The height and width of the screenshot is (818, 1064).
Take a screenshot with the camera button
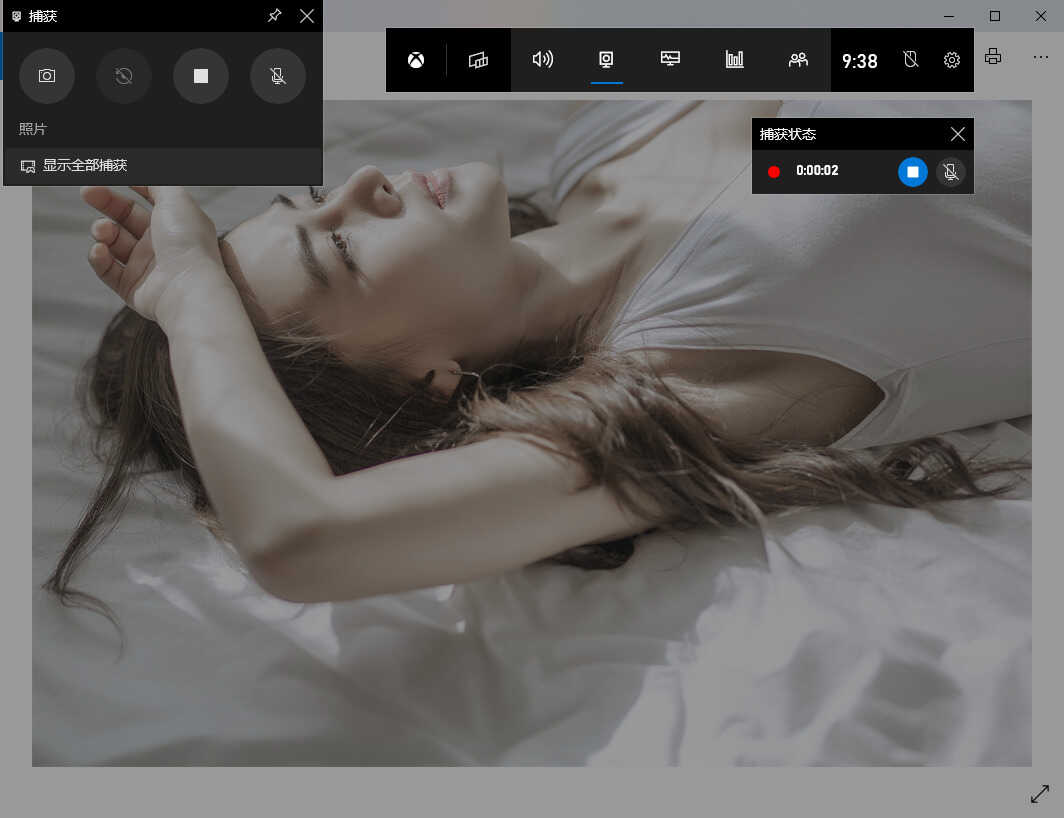coord(47,76)
